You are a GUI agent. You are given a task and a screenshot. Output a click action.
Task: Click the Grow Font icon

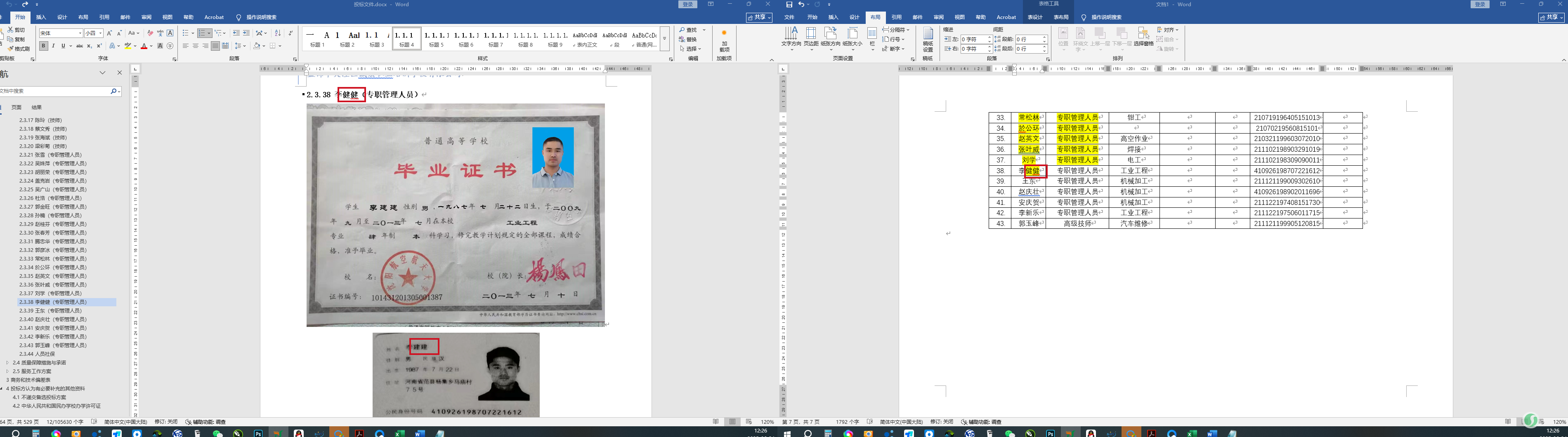[x=110, y=33]
